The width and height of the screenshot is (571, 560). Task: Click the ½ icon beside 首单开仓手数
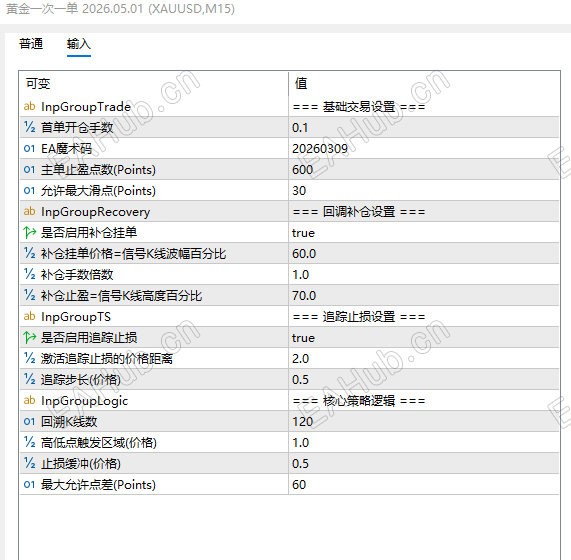point(29,127)
